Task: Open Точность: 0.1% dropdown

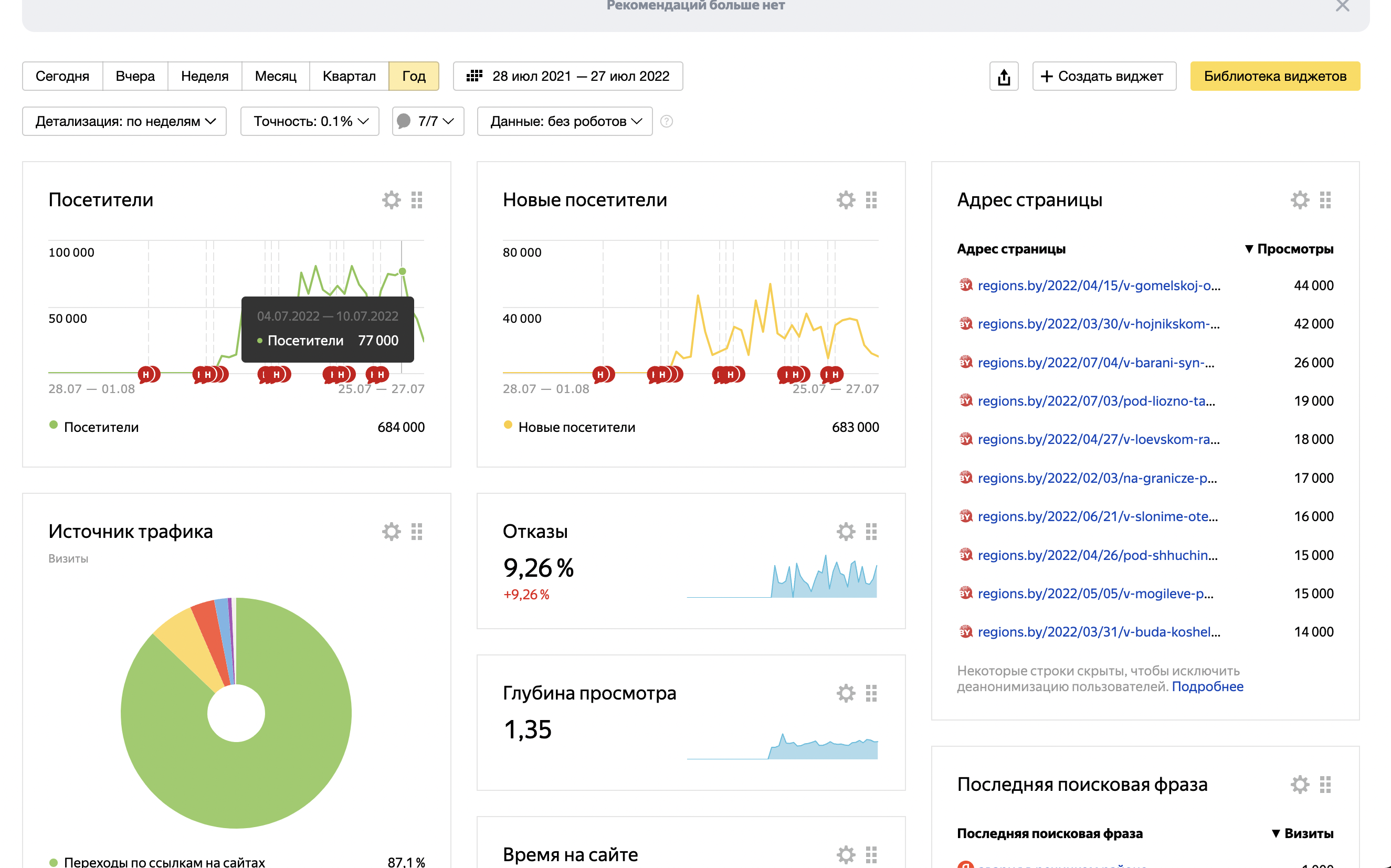Action: 310,121
